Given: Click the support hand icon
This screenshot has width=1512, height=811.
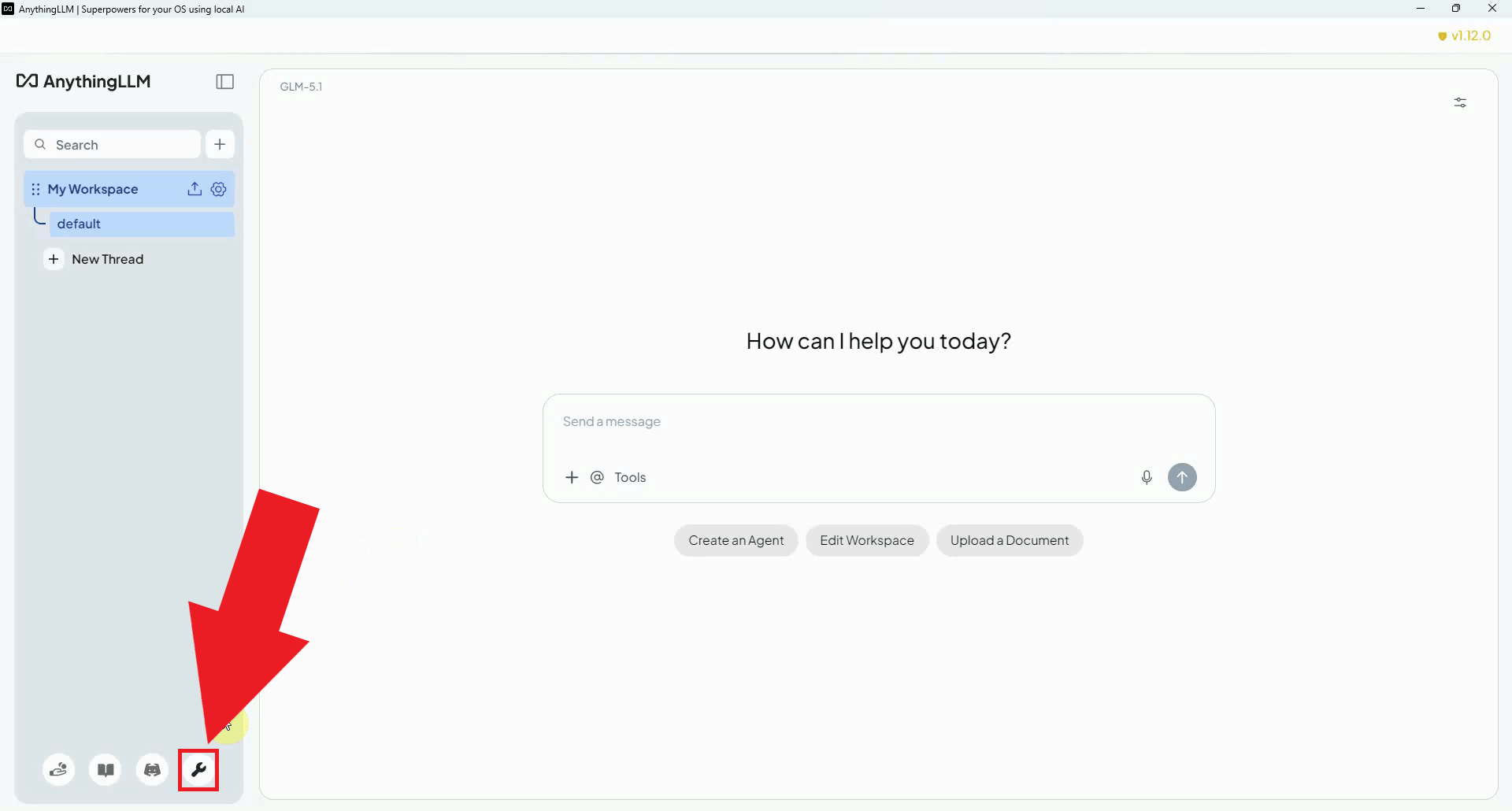Looking at the screenshot, I should click(58, 769).
